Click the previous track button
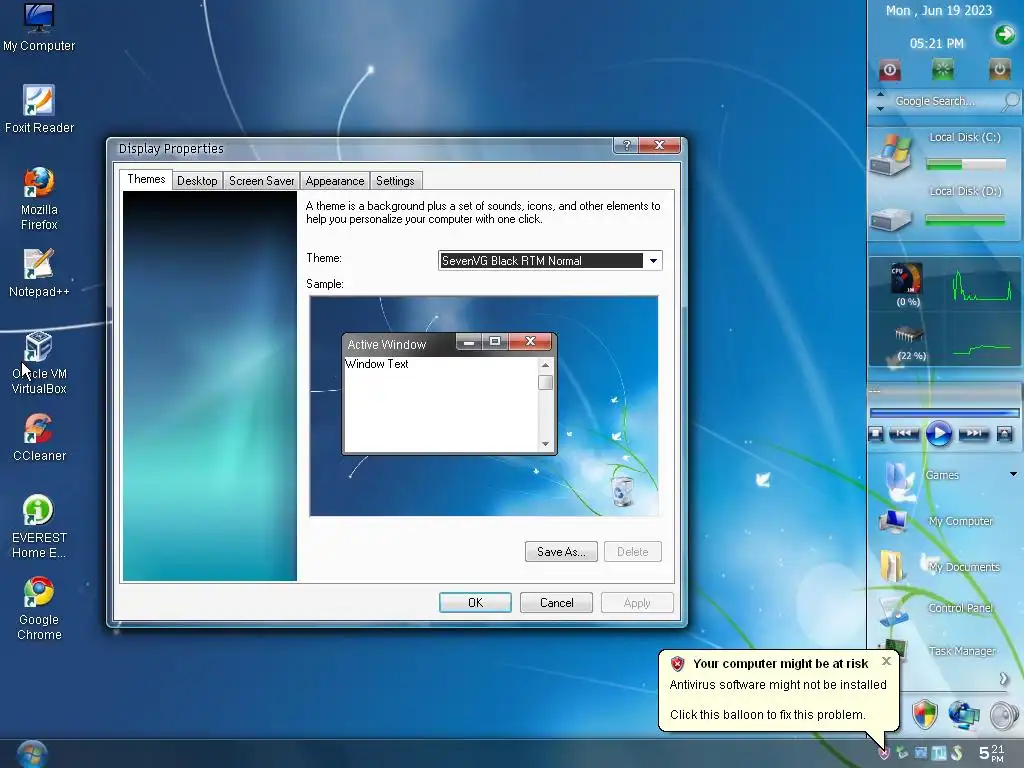 coord(904,433)
